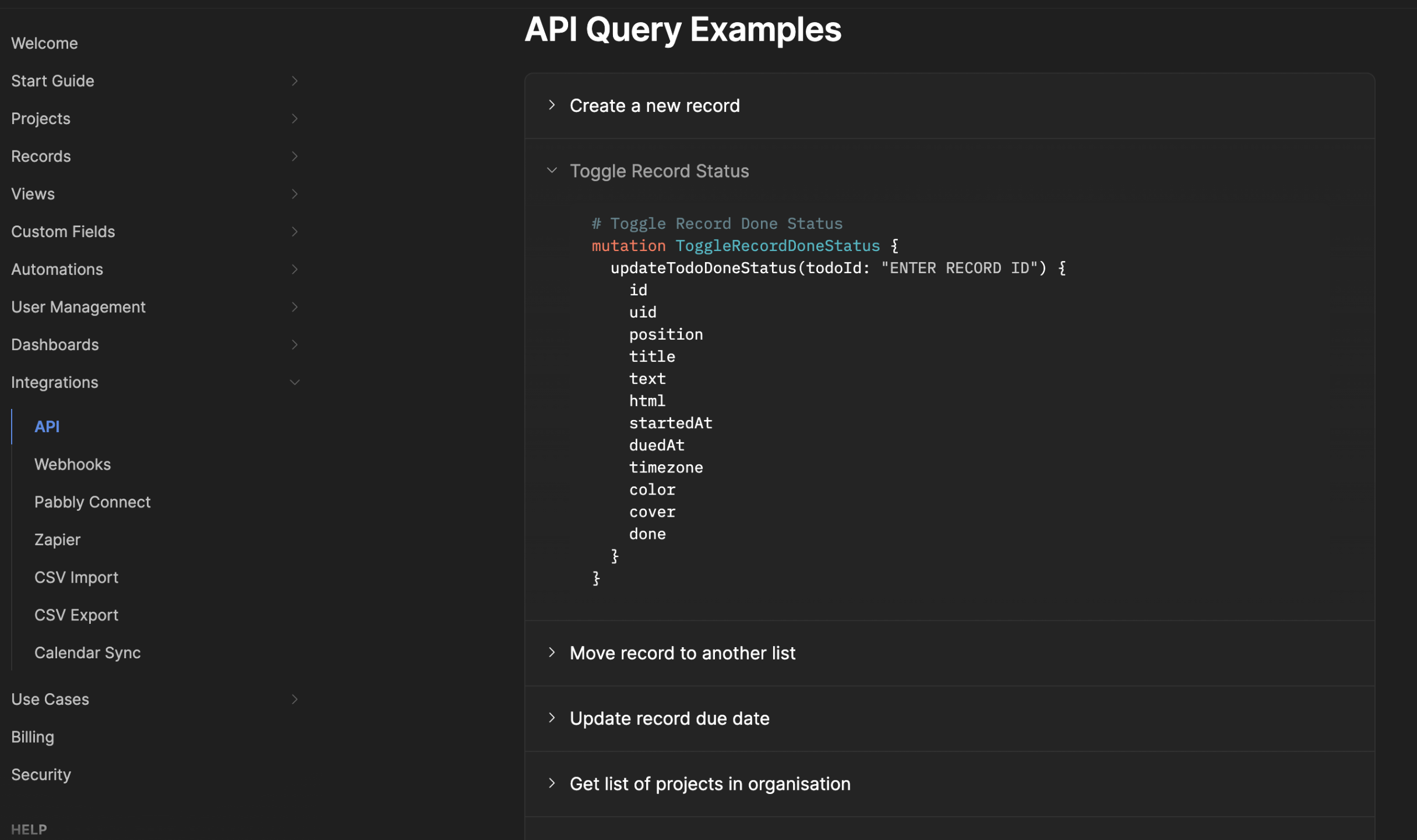Image resolution: width=1417 pixels, height=840 pixels.
Task: Click the done field in code
Action: point(647,534)
